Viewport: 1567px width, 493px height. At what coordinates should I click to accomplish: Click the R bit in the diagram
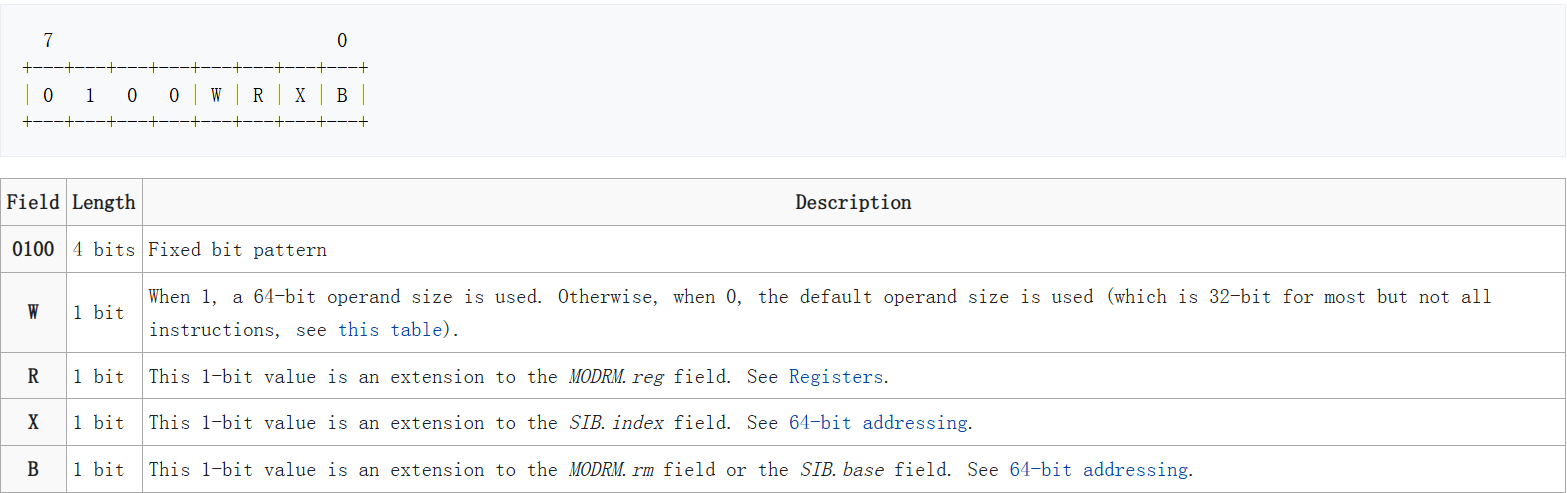coord(258,95)
